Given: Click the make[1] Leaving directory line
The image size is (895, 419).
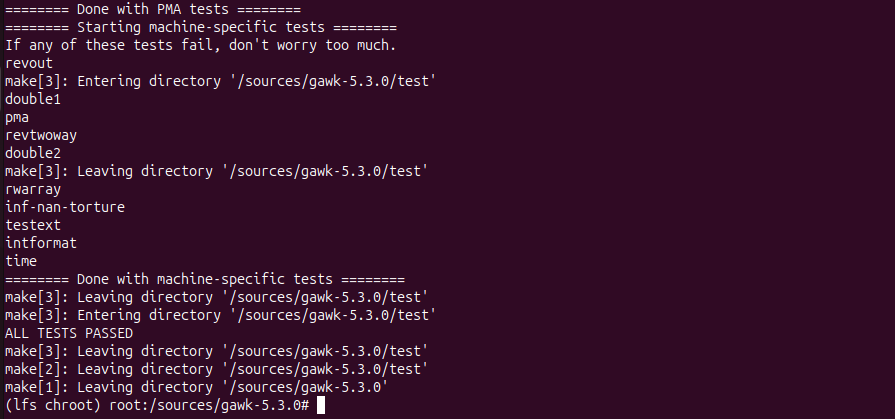Looking at the screenshot, I should [197, 387].
